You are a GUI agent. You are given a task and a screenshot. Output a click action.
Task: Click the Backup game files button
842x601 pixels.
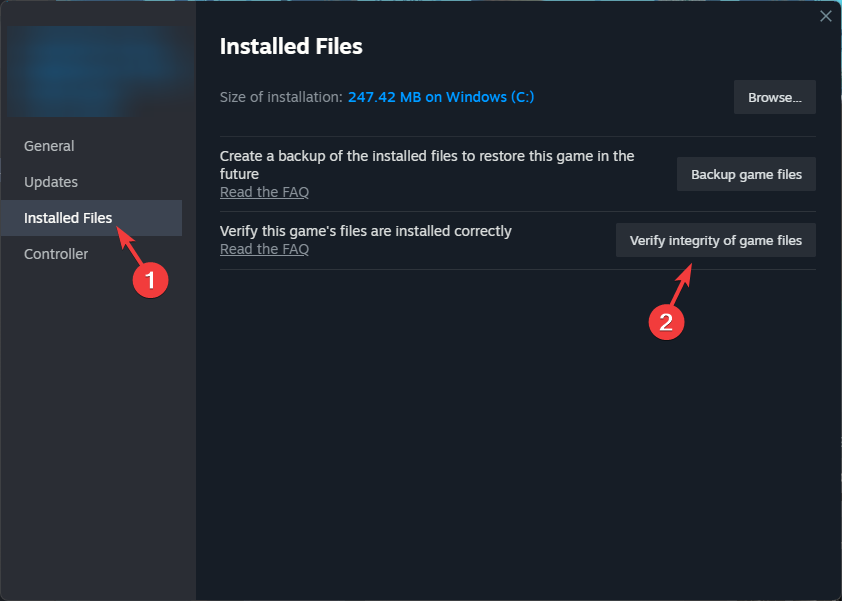click(746, 174)
